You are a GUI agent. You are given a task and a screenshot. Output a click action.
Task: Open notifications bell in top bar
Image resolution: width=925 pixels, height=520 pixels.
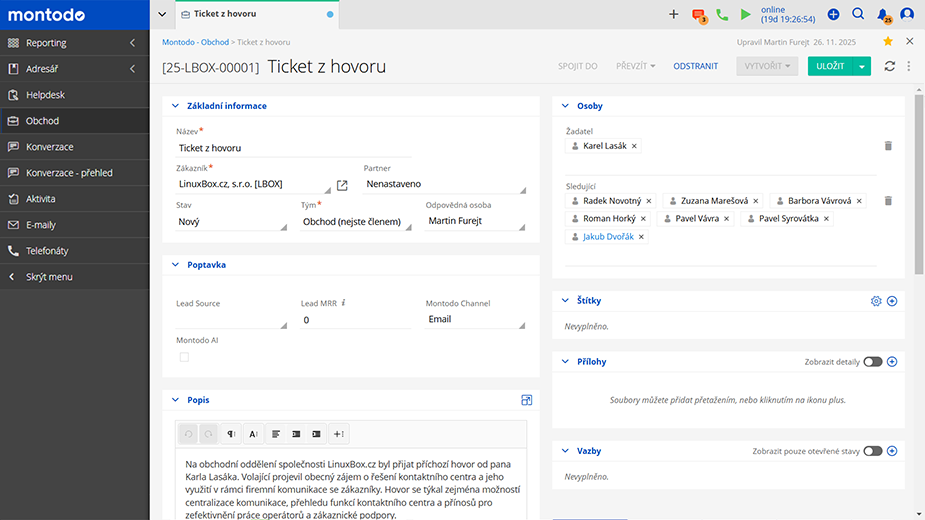point(882,15)
